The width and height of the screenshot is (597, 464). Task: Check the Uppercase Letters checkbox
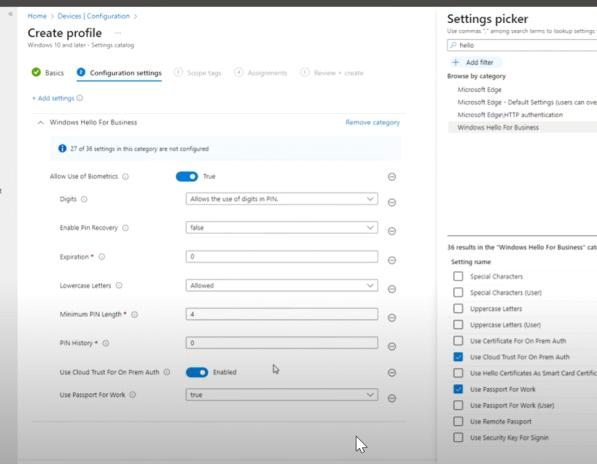(x=458, y=308)
